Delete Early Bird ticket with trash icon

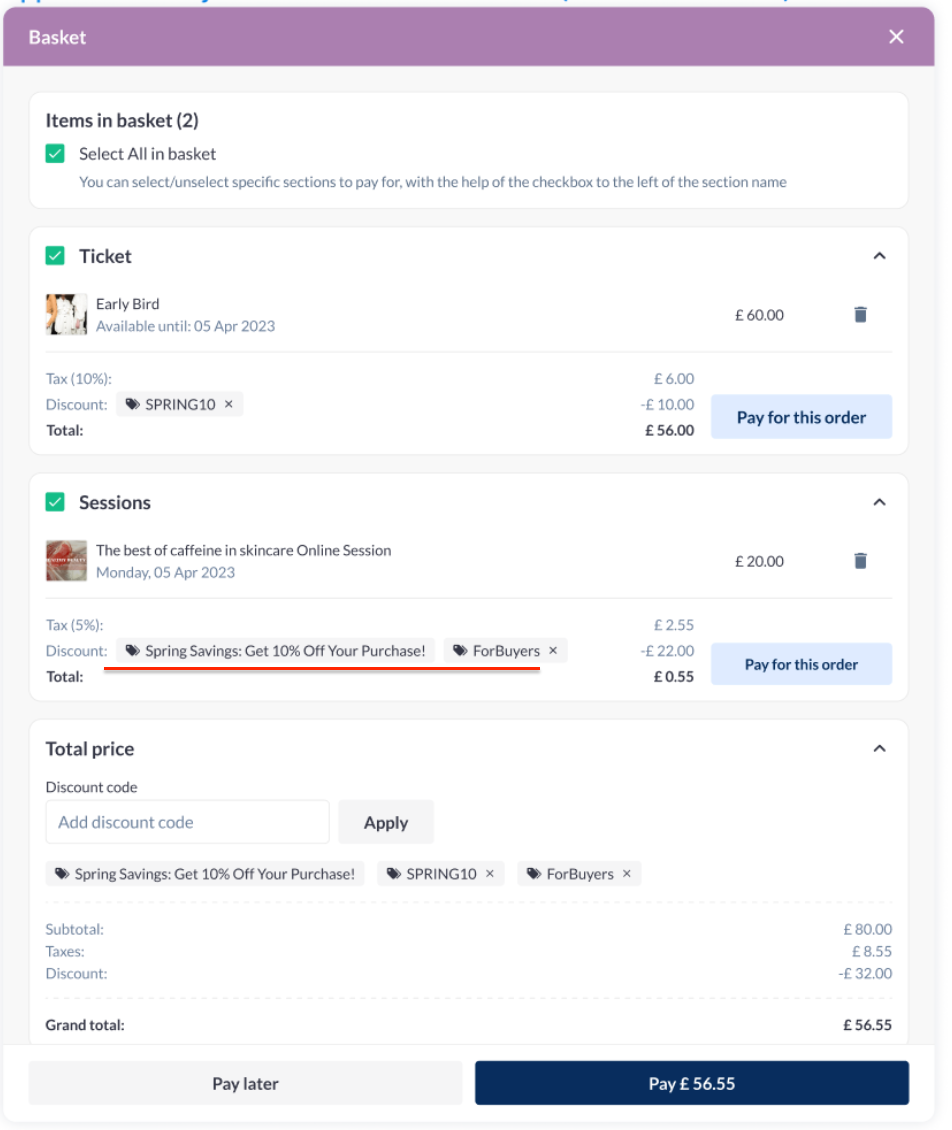[860, 315]
